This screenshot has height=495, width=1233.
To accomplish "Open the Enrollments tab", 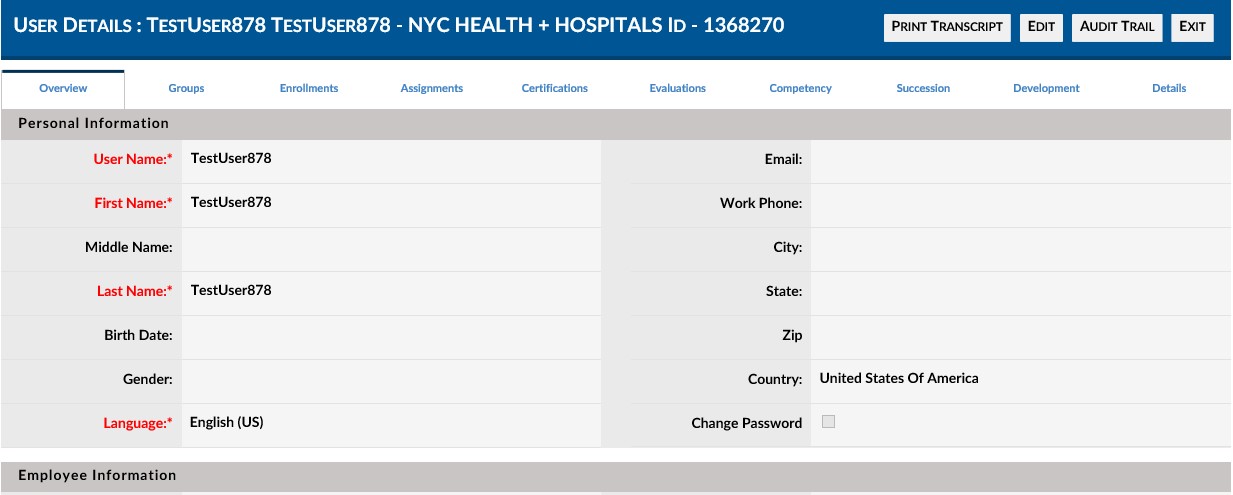I will click(309, 89).
